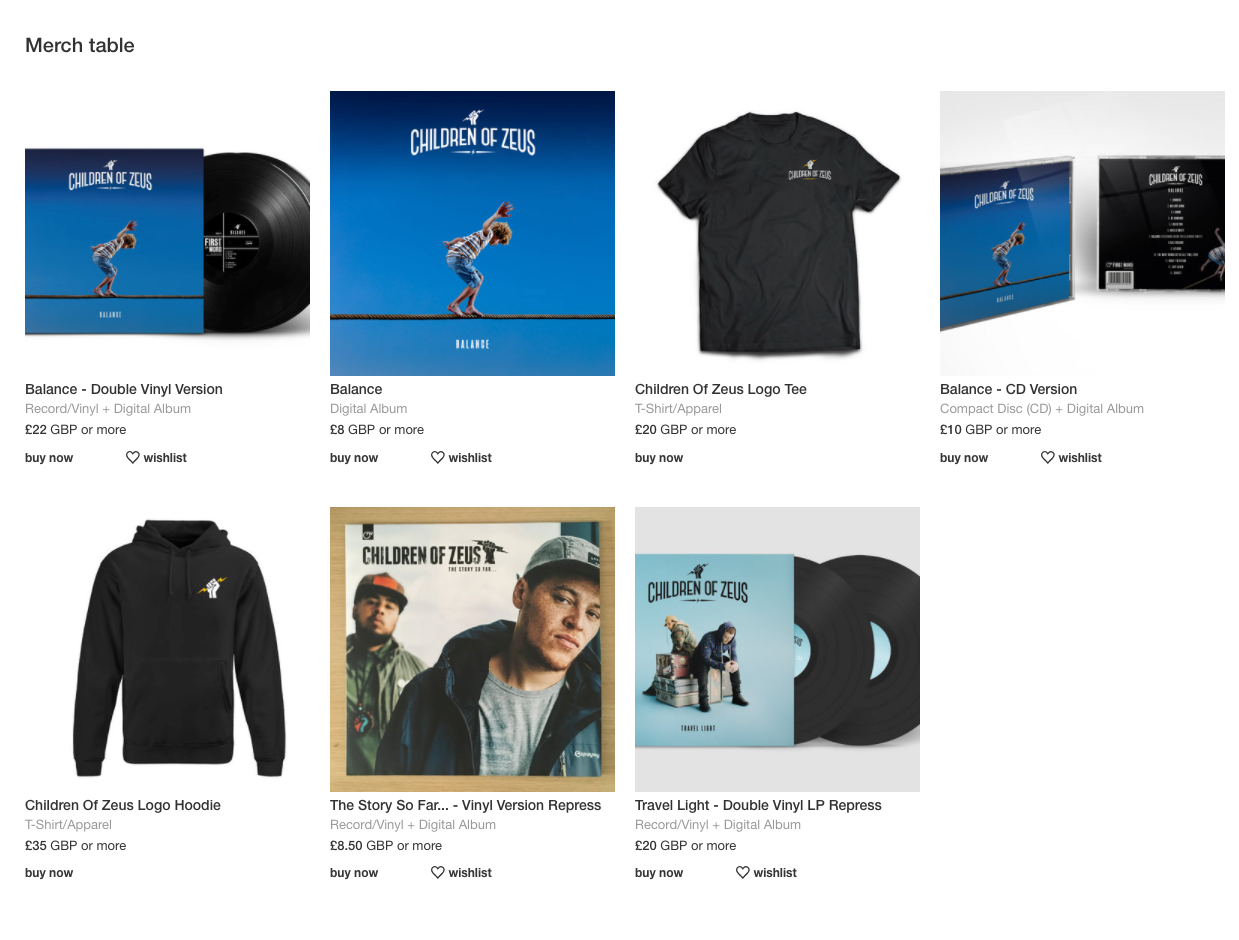The width and height of the screenshot is (1239, 940).
Task: Open 'Children Of Zeus Logo Hoodie' title link
Action: [123, 805]
